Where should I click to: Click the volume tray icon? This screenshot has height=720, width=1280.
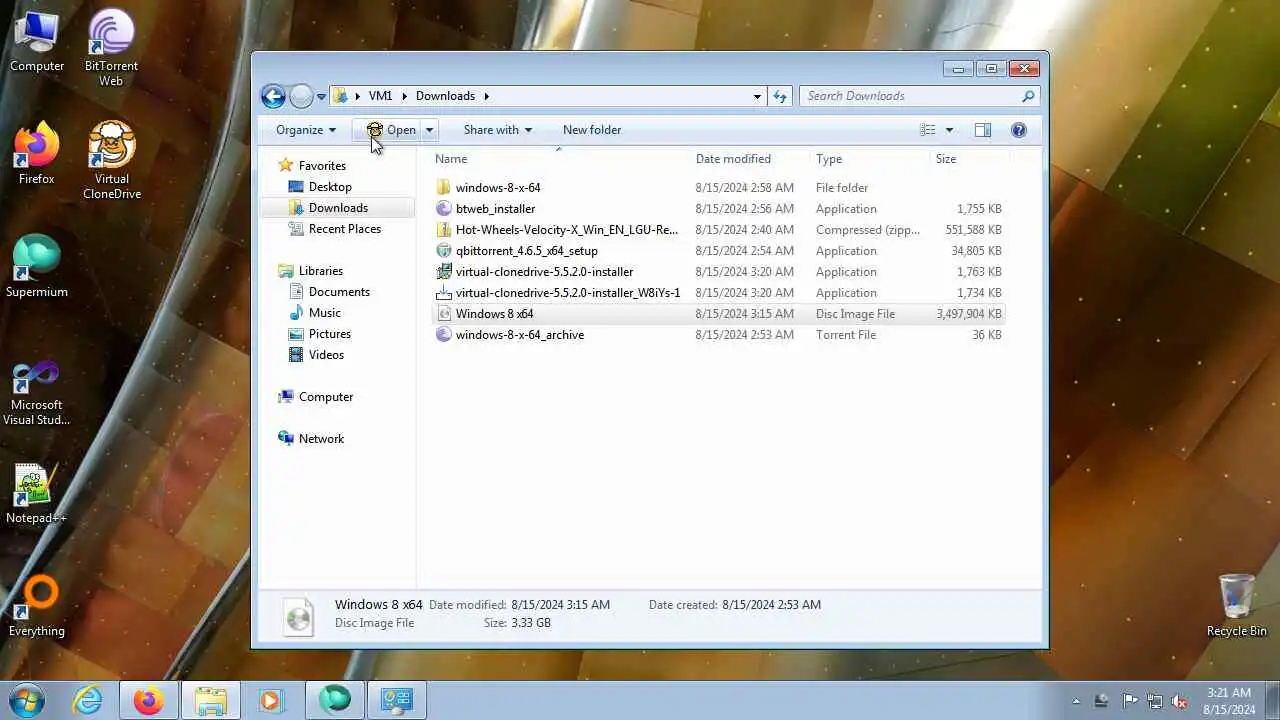point(1180,701)
